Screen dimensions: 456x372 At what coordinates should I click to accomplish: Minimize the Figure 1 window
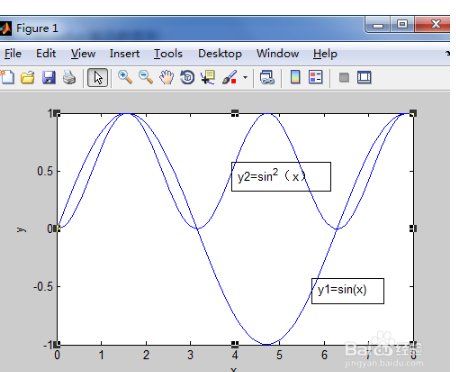[x=378, y=25]
